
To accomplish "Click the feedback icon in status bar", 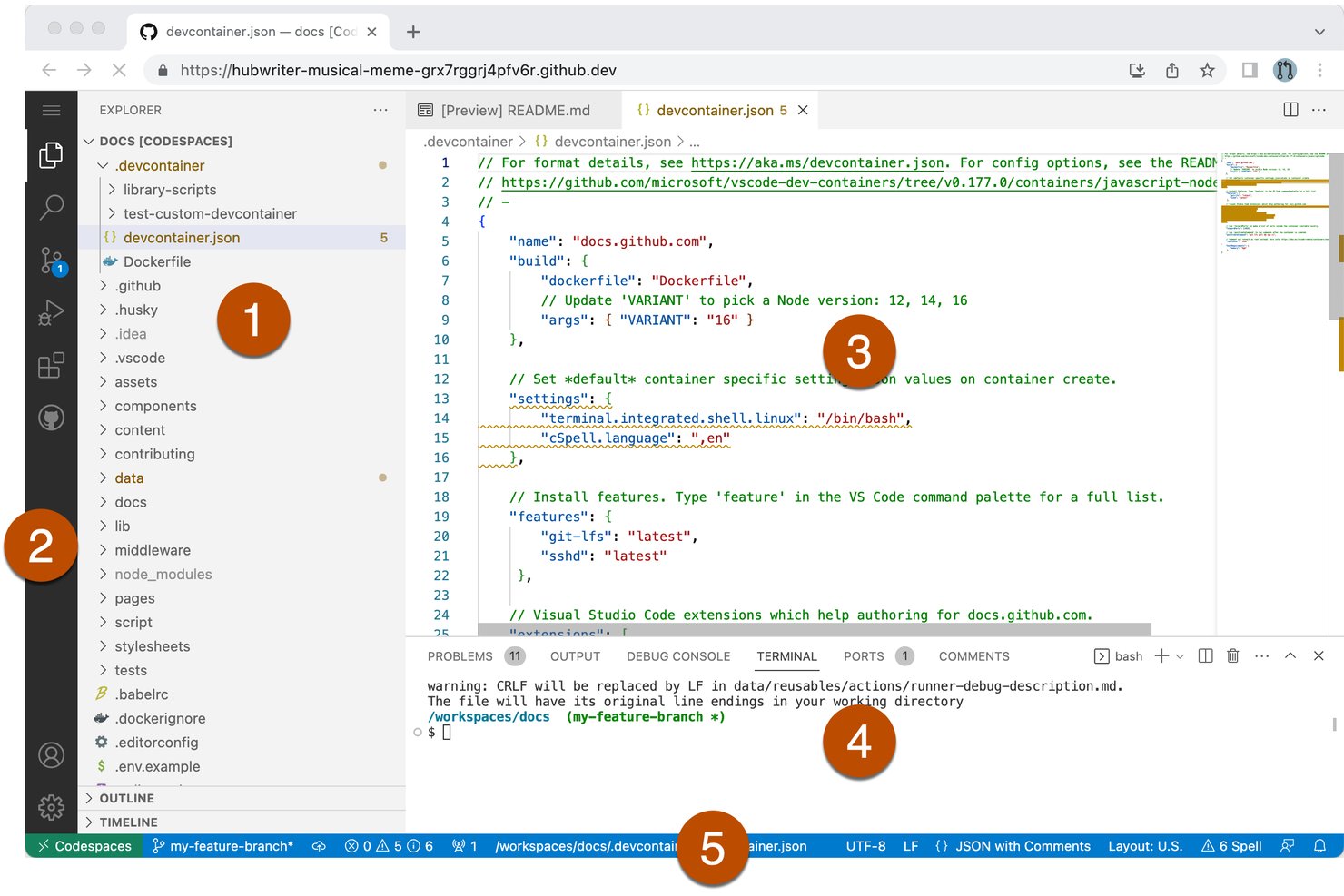I will point(1287,846).
